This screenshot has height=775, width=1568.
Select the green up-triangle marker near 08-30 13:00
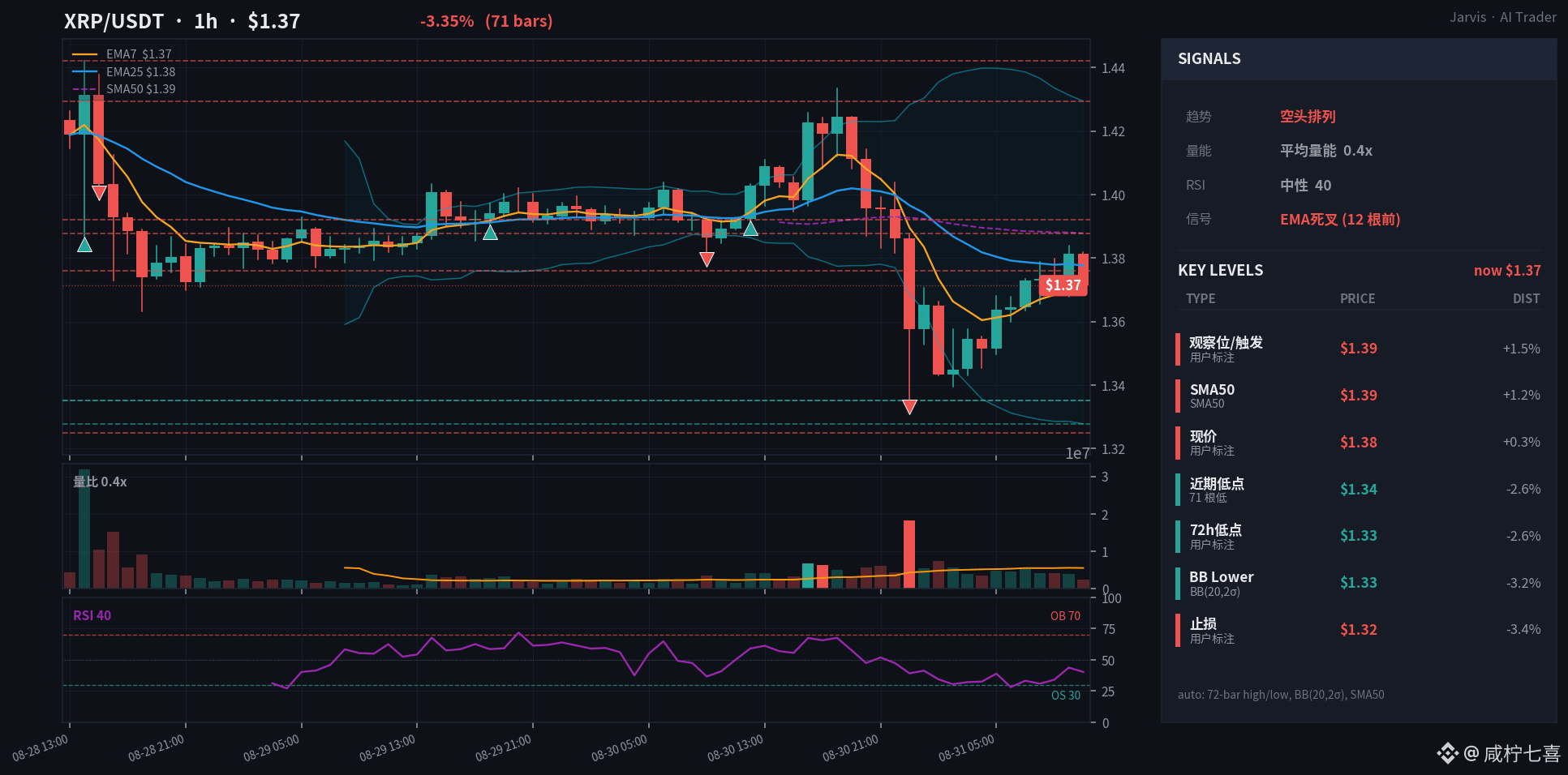pyautogui.click(x=750, y=229)
